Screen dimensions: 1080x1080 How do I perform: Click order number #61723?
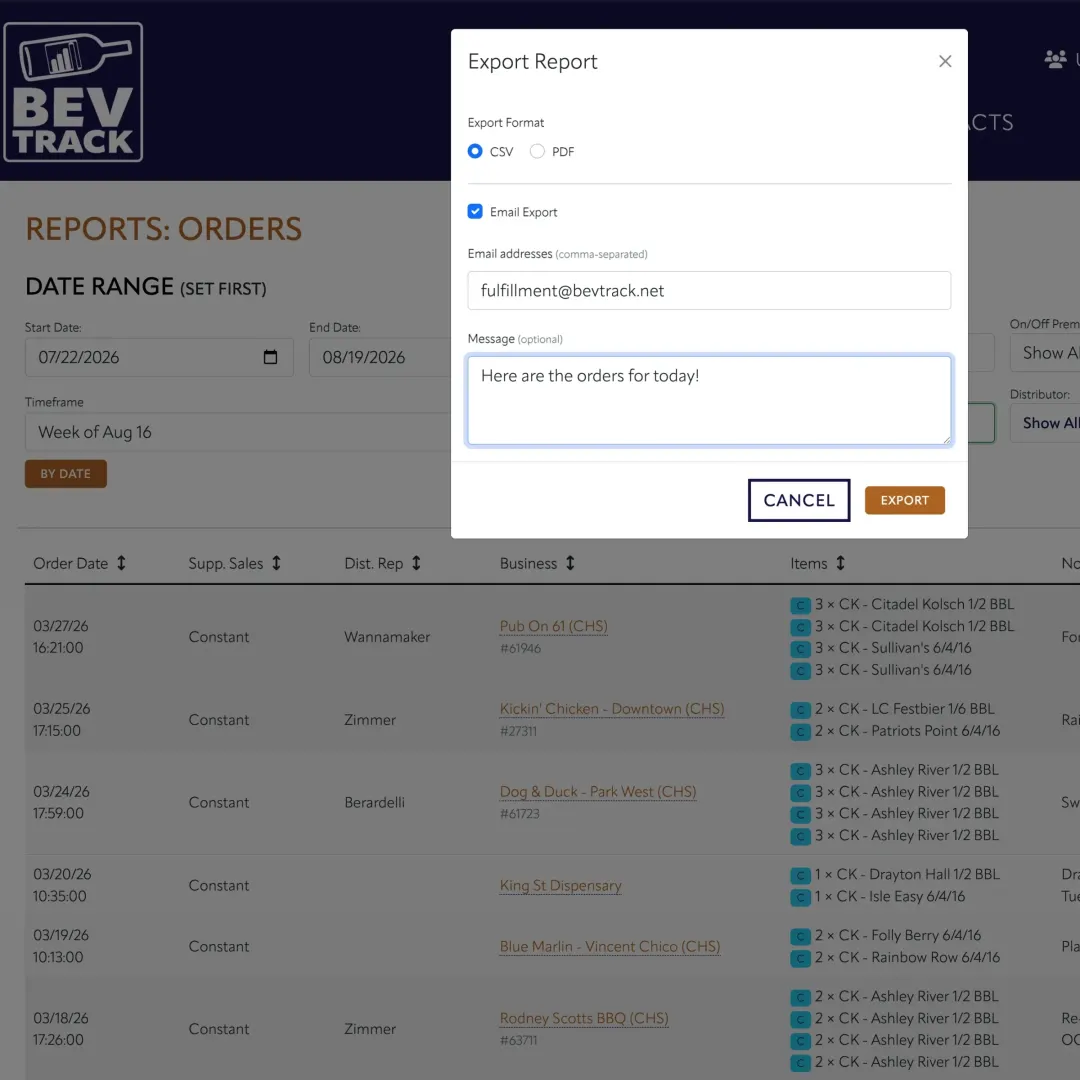(x=519, y=813)
